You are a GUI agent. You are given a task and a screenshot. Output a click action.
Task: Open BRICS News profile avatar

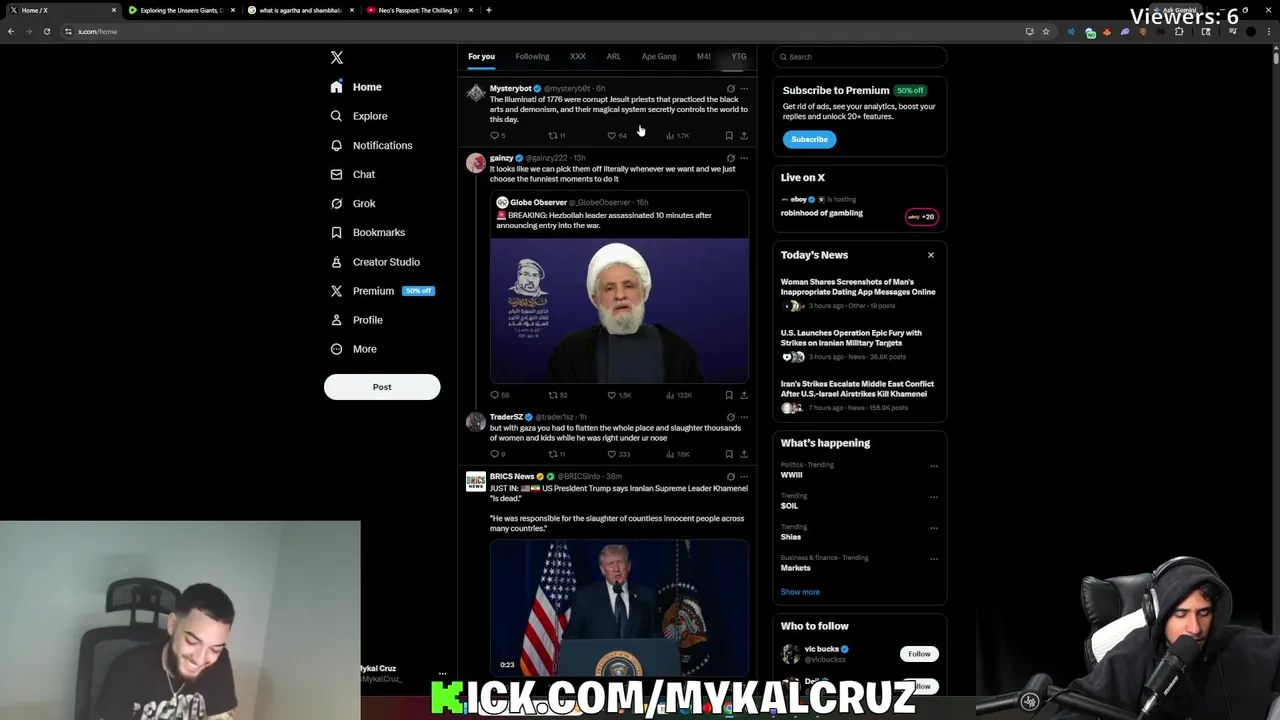click(476, 482)
